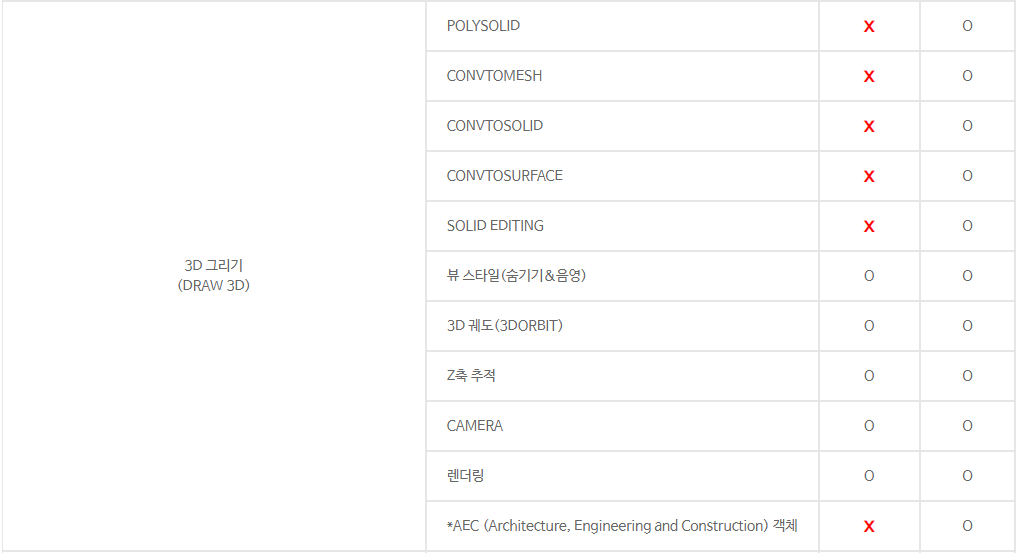Click the first O mark in CAMERA row

tap(869, 426)
